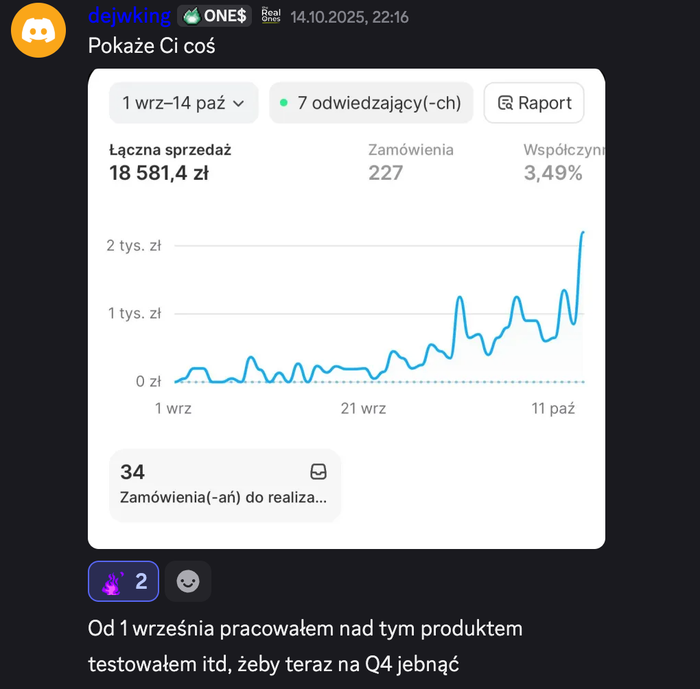Click the Real Ones role icon
Screen dimensions: 700x689
click(x=270, y=15)
